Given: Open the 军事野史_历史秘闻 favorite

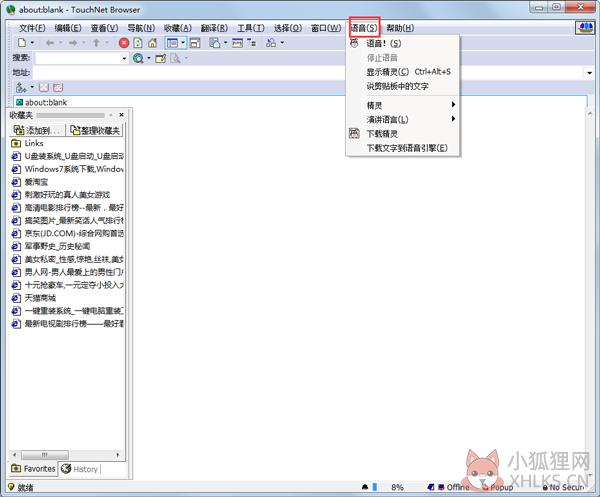Looking at the screenshot, I should point(51,246).
